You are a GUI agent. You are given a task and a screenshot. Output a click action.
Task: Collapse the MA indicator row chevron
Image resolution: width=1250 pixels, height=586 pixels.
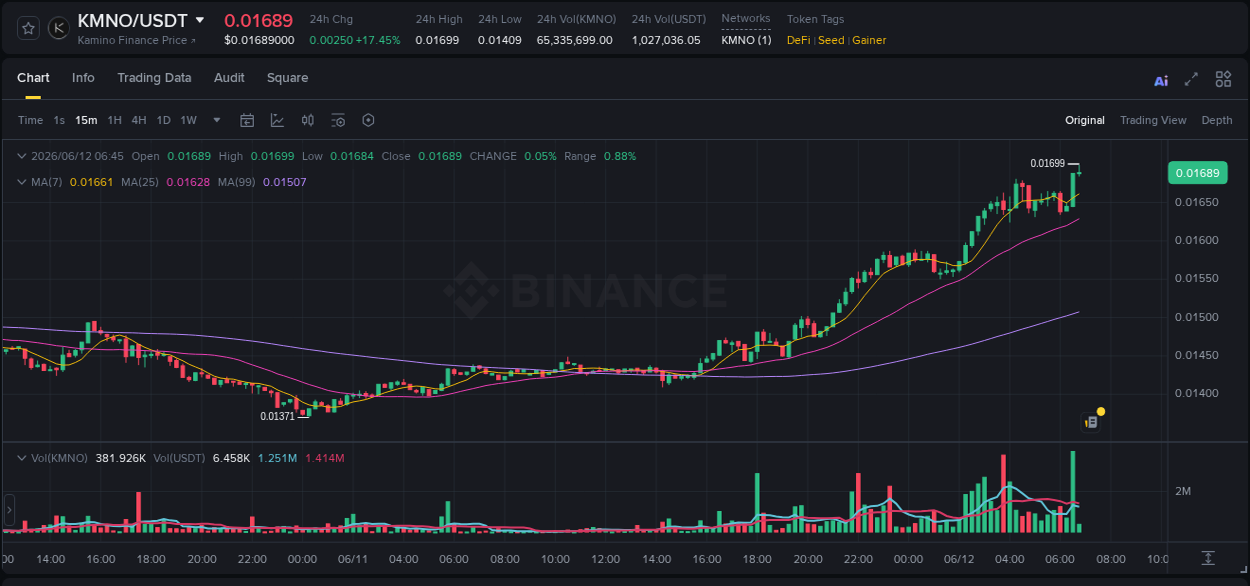22,182
